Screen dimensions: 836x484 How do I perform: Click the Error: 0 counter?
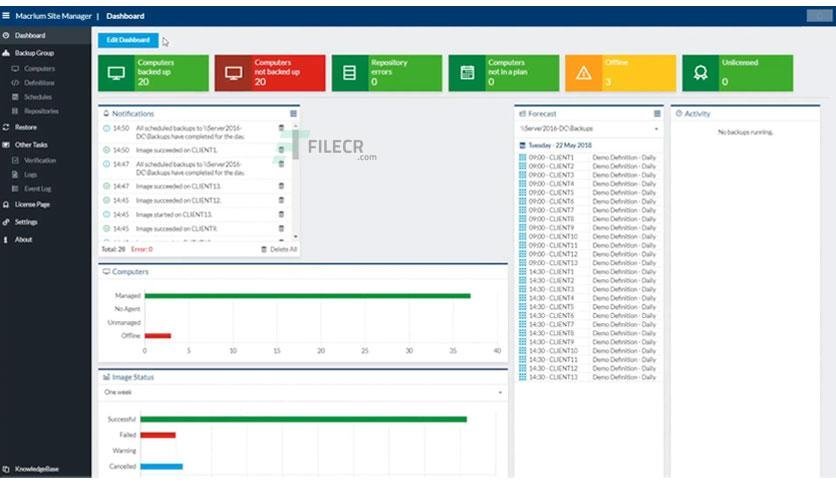142,249
